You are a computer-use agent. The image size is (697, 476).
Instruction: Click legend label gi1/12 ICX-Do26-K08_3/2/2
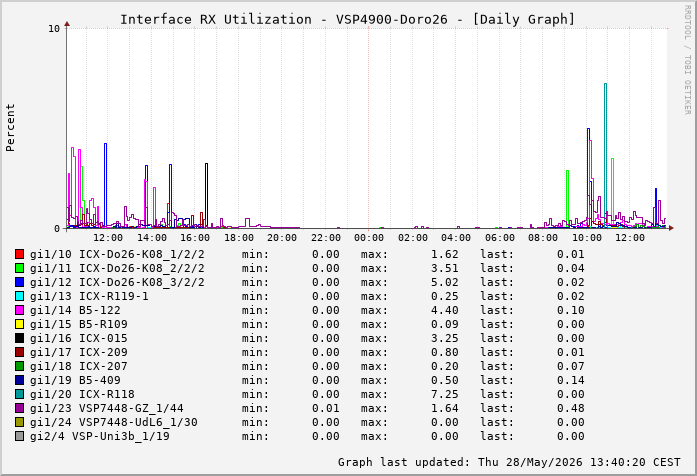(x=117, y=282)
